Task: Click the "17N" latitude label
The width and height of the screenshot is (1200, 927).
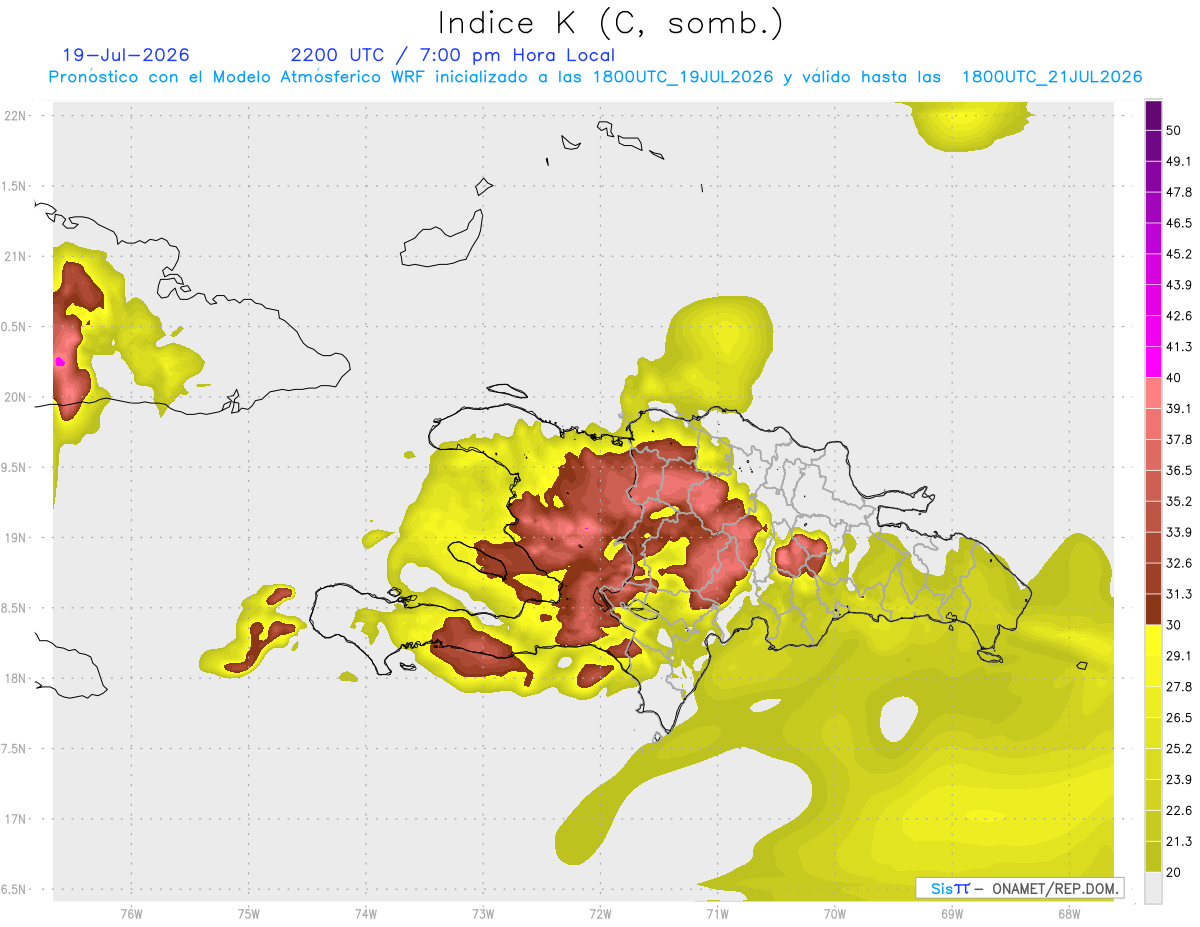Action: point(16,819)
